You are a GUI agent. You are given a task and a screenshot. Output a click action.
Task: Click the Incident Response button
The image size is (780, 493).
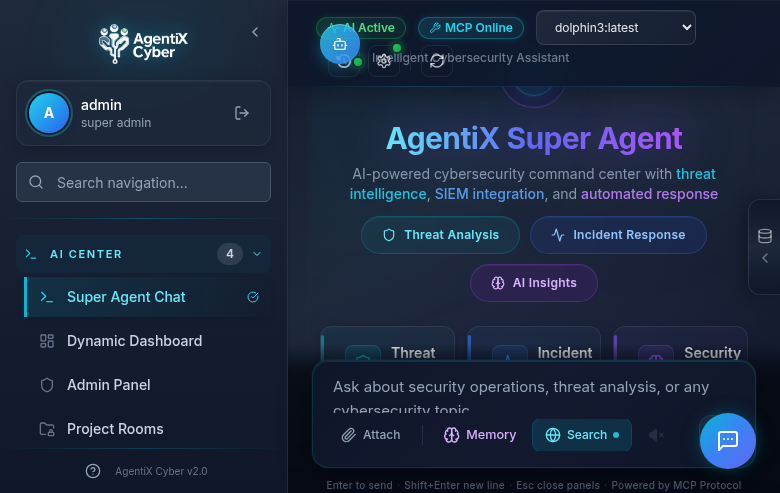point(618,235)
